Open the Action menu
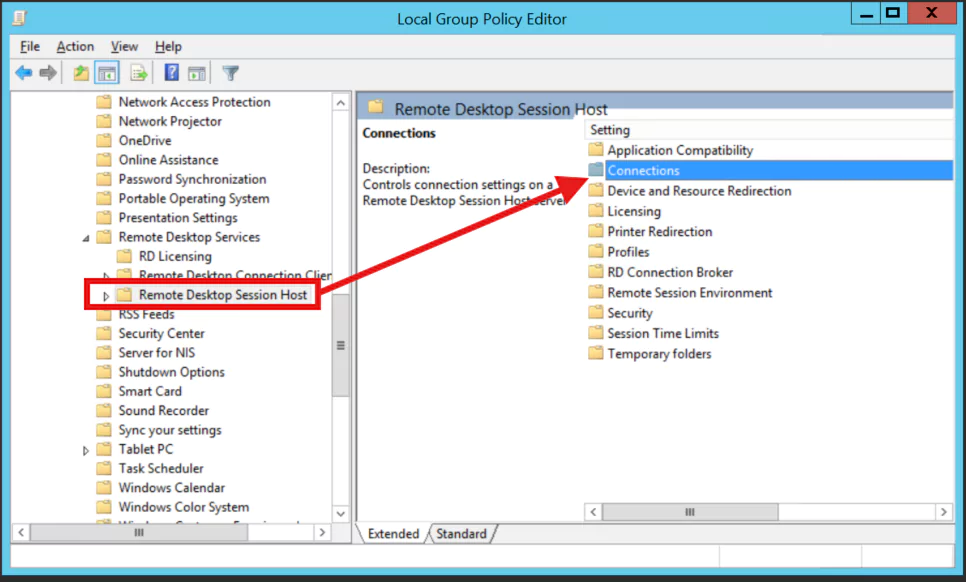Image resolution: width=966 pixels, height=582 pixels. click(x=75, y=46)
